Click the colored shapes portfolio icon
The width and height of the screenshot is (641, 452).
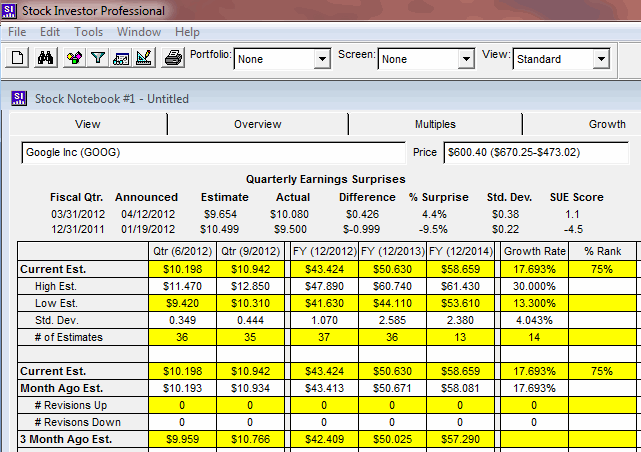tap(74, 59)
